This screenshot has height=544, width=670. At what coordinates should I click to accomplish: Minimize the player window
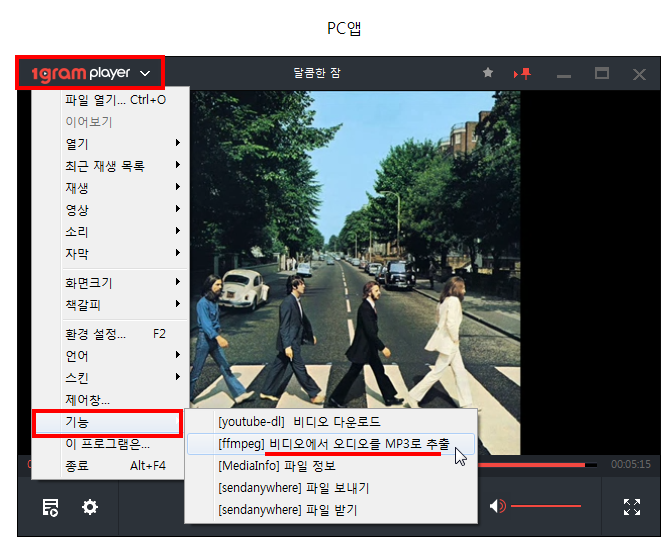click(564, 76)
